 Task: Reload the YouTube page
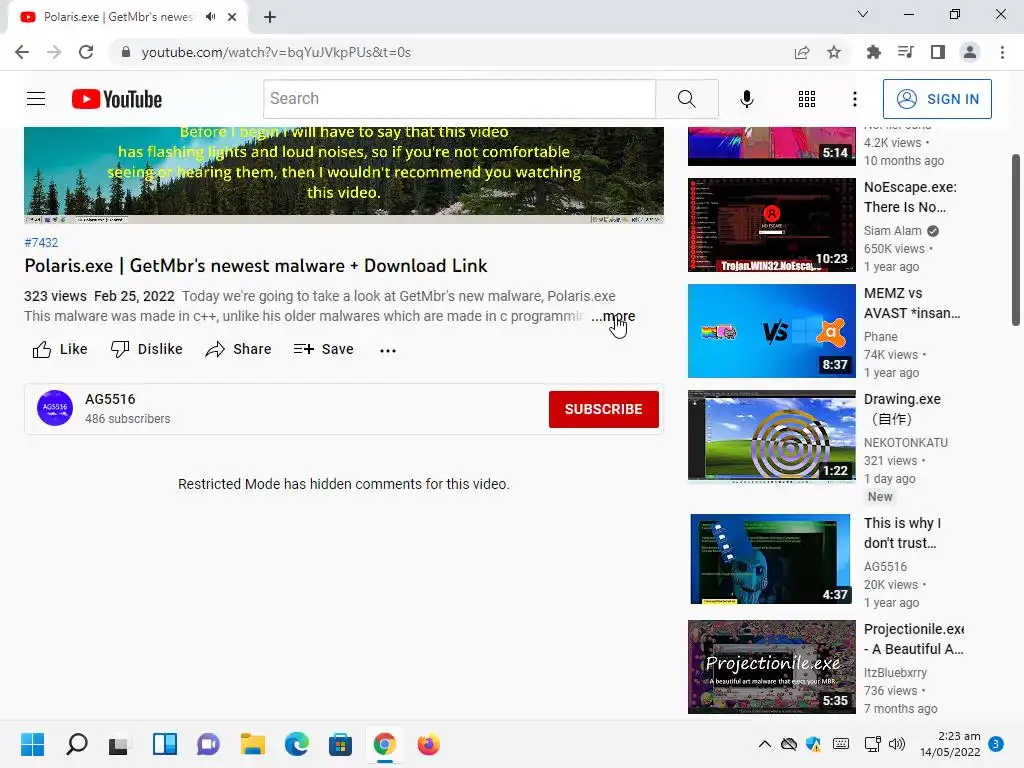point(86,52)
